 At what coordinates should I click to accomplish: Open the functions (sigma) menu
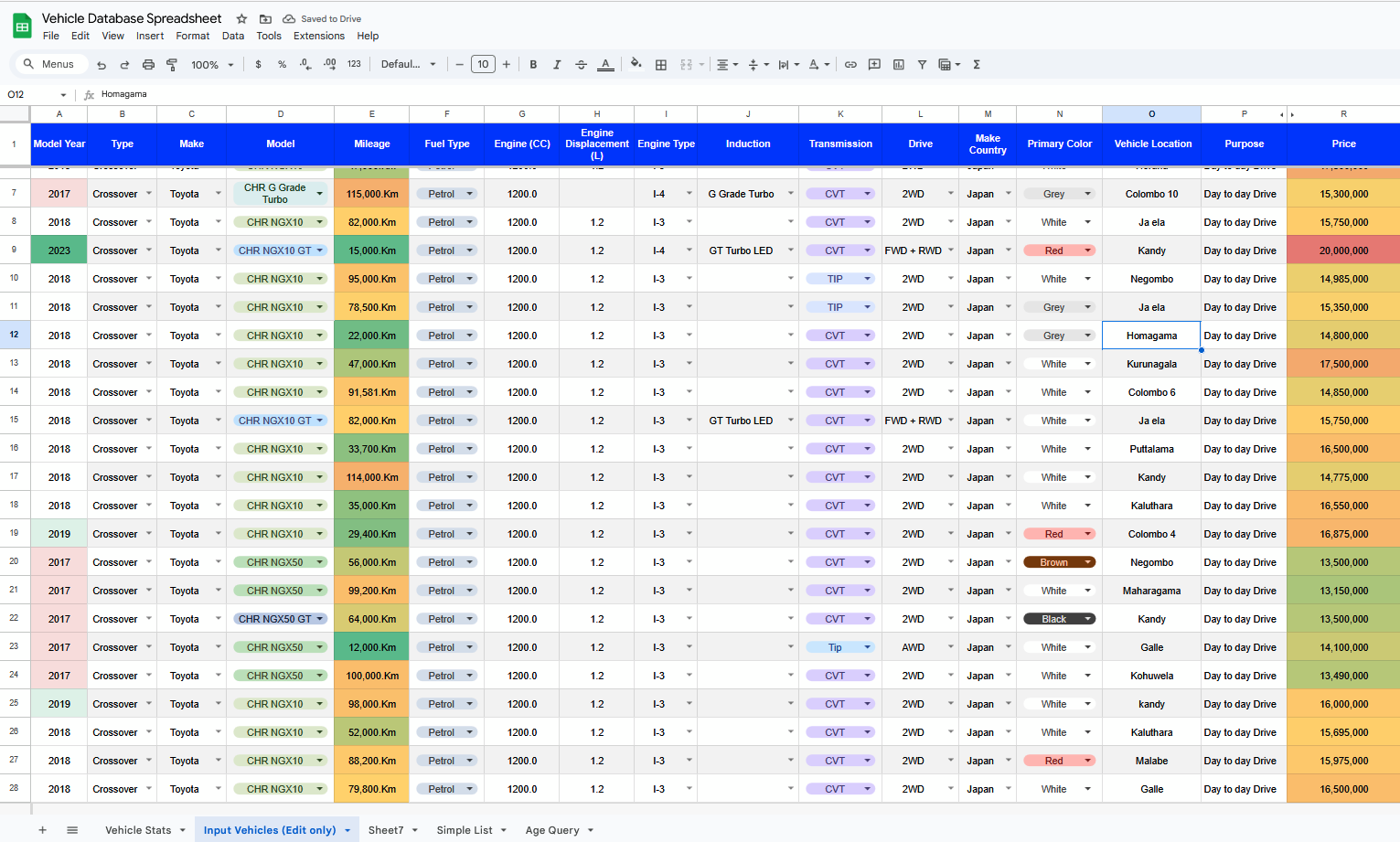[977, 65]
